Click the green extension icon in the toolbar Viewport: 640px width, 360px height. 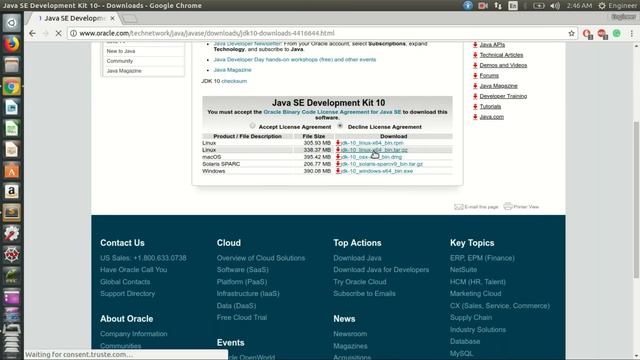(617, 33)
